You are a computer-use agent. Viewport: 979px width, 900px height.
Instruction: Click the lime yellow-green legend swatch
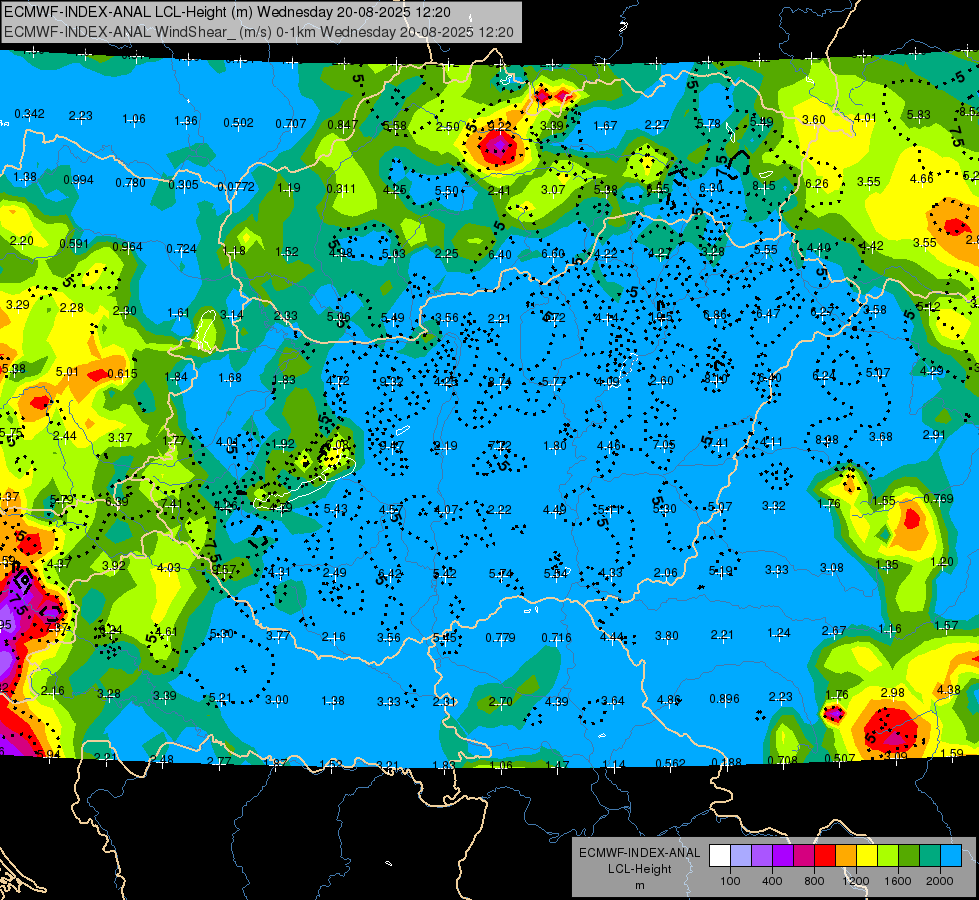tap(887, 856)
